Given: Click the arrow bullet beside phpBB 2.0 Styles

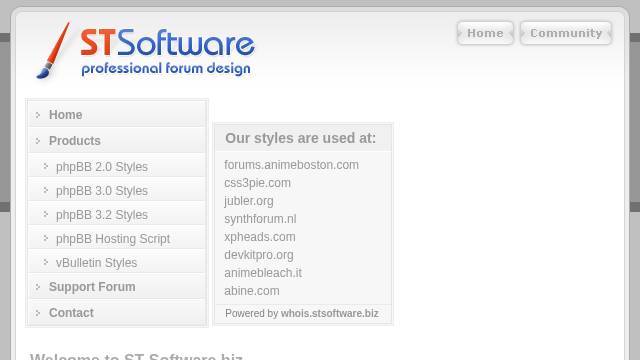Looking at the screenshot, I should pos(46,166).
